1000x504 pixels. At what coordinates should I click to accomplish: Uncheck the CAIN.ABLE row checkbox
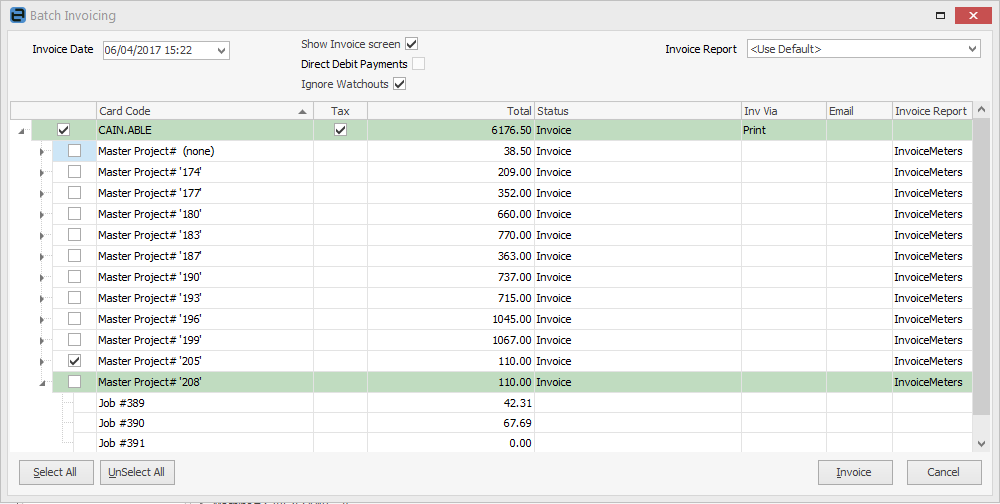(64, 130)
